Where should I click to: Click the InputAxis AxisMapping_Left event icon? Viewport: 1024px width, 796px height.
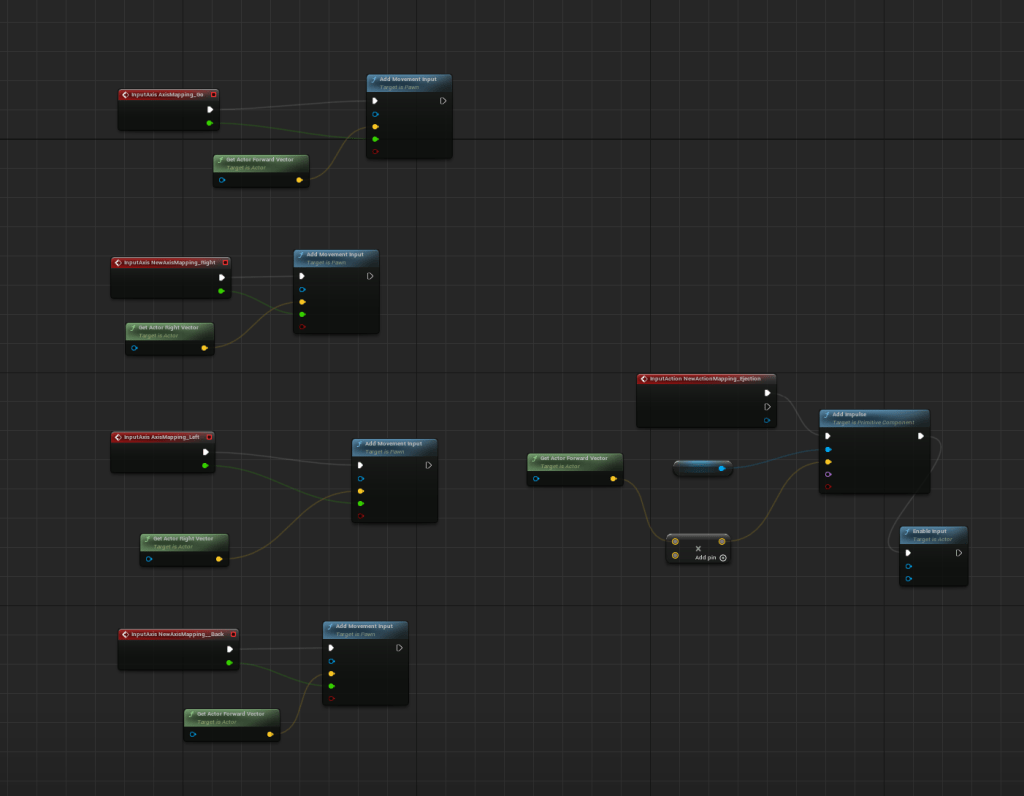[117, 437]
